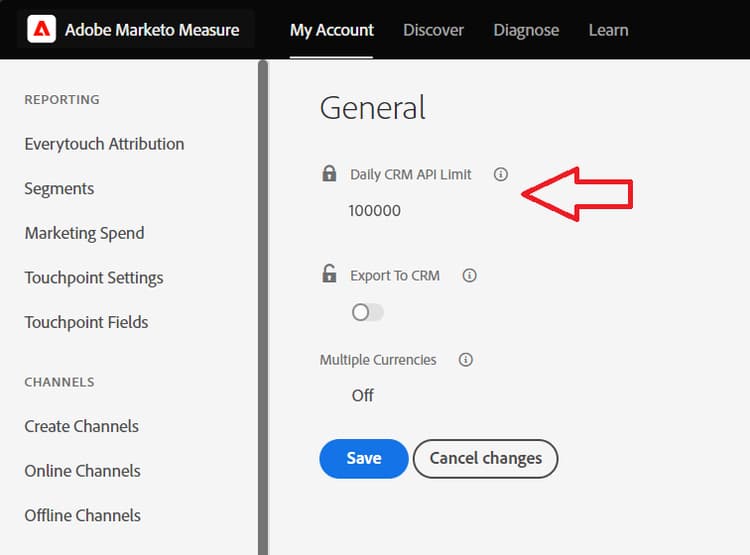
Task: Open the My Account tab
Action: click(331, 30)
